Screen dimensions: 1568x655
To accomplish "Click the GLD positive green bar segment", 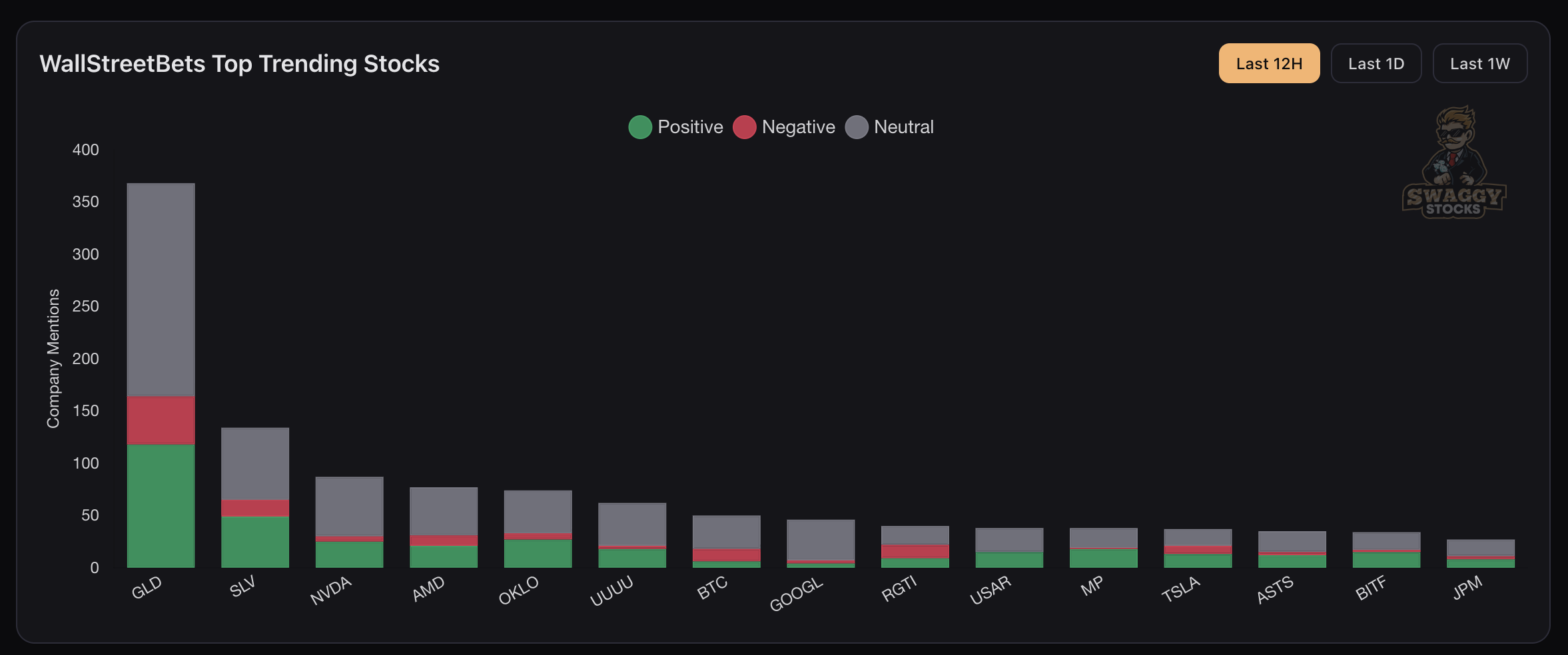I will pyautogui.click(x=161, y=506).
